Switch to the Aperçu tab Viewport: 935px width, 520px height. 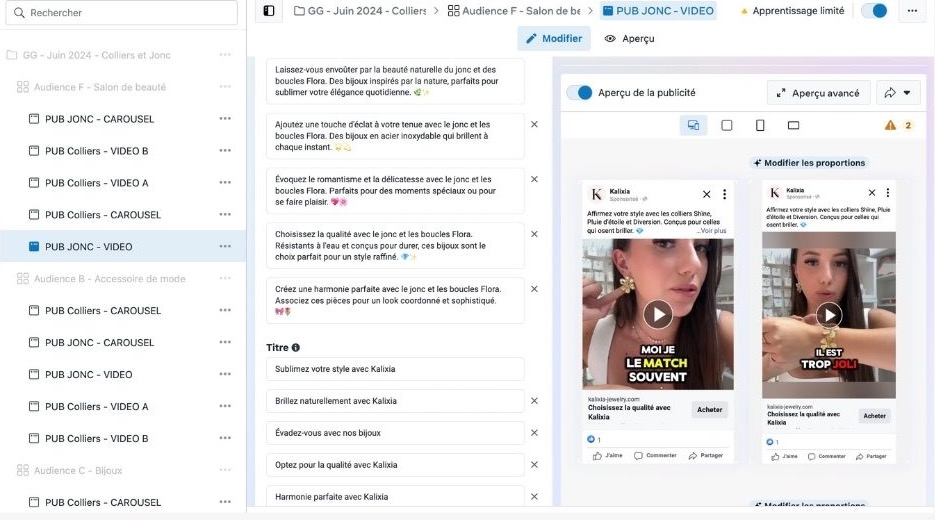(x=630, y=38)
